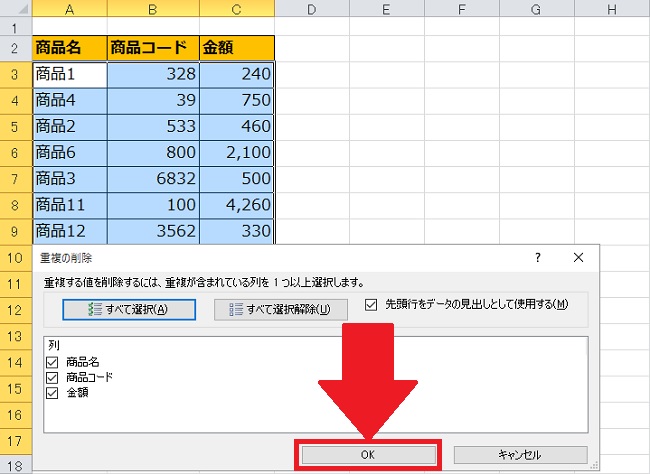Click cell 商品12
This screenshot has height=474, width=650.
pyautogui.click(x=70, y=231)
